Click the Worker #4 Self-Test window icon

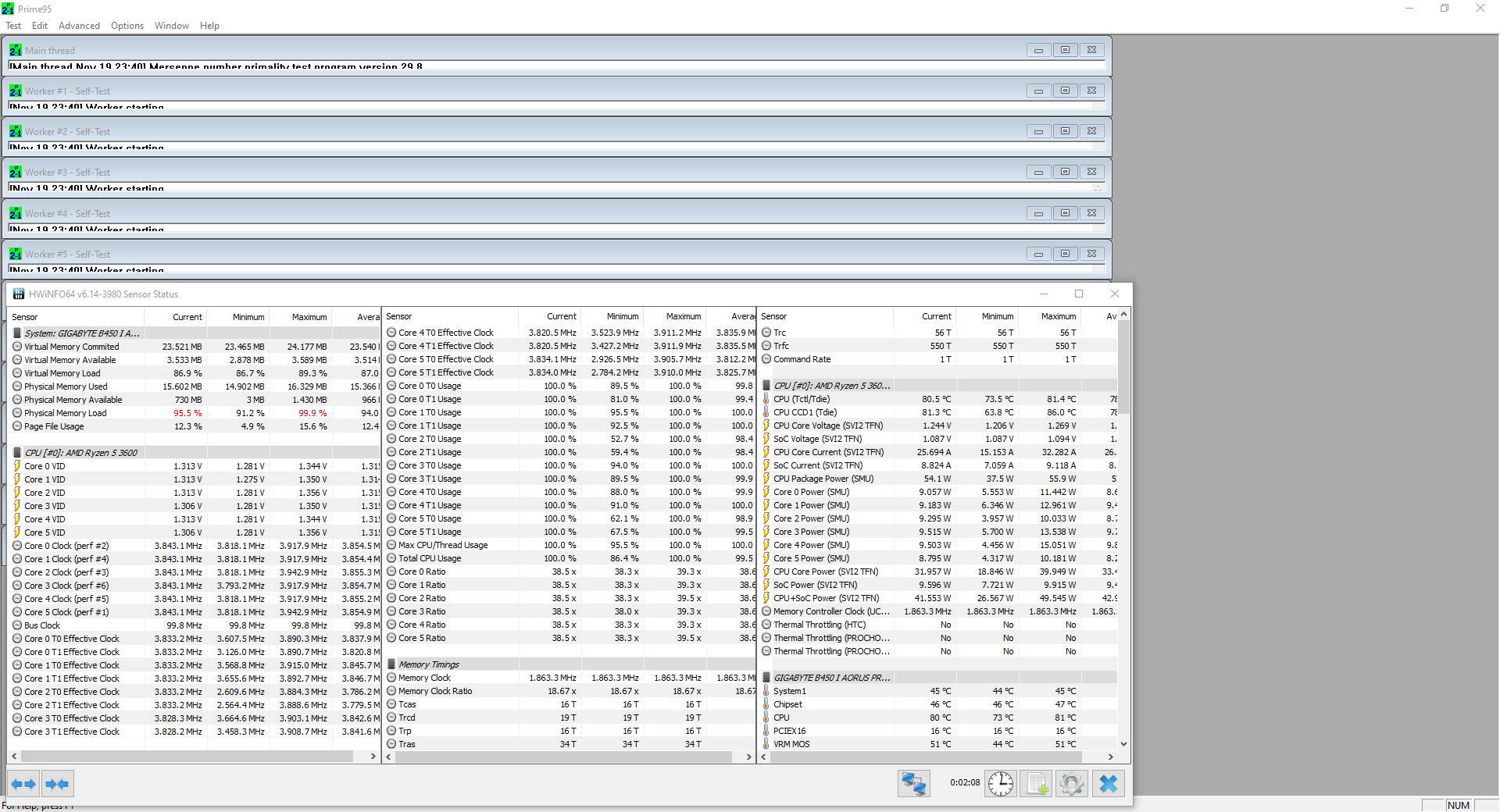click(16, 213)
